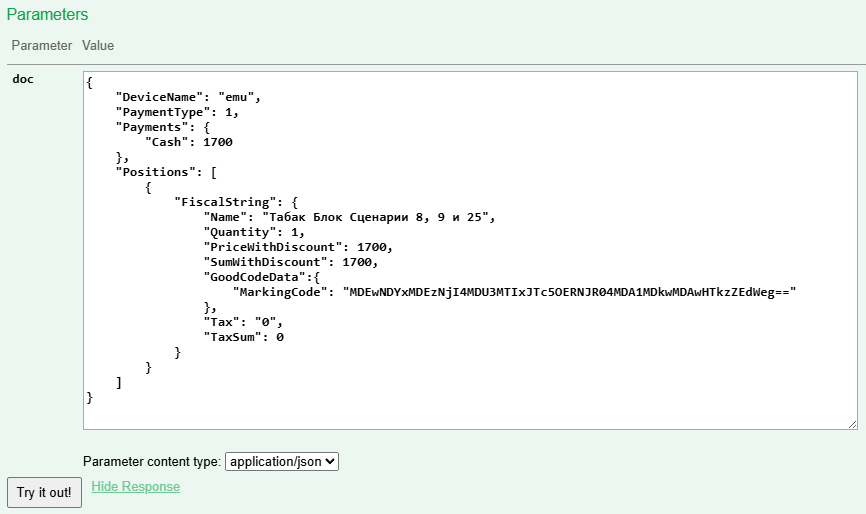Click the Value column header
Screen dimensions: 866x514
pos(98,46)
